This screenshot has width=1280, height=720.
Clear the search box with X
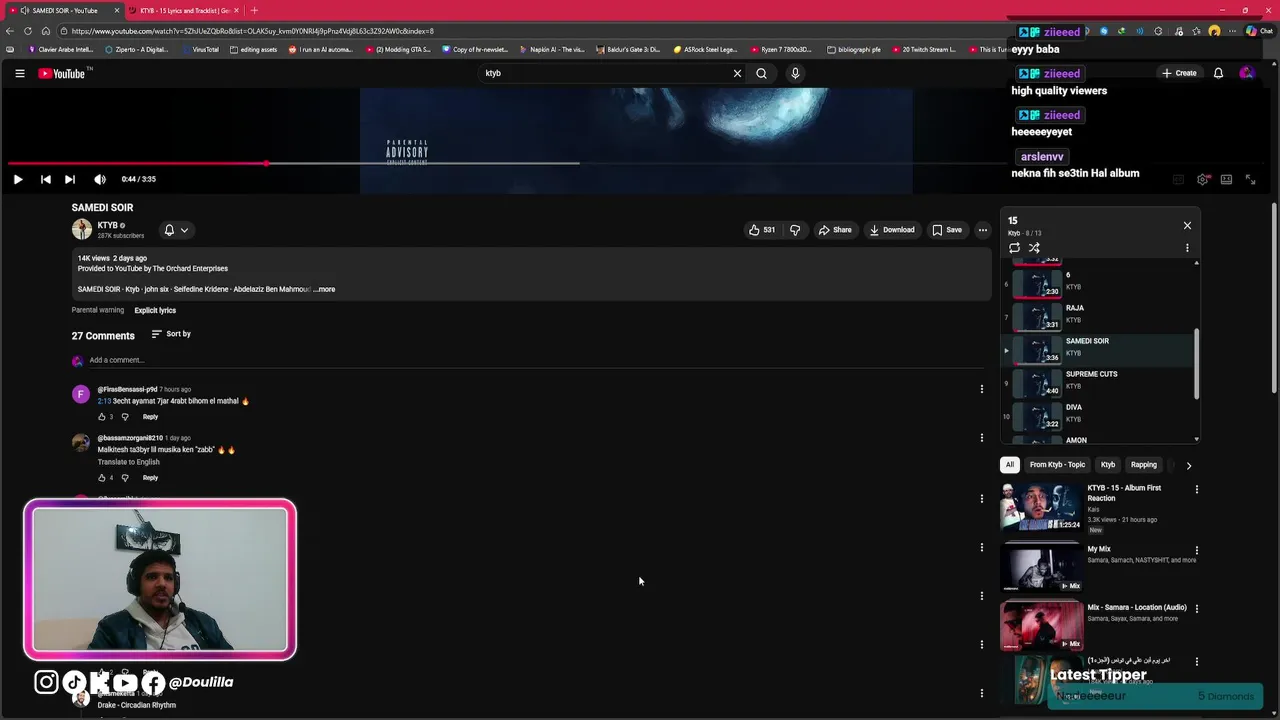pyautogui.click(x=737, y=73)
